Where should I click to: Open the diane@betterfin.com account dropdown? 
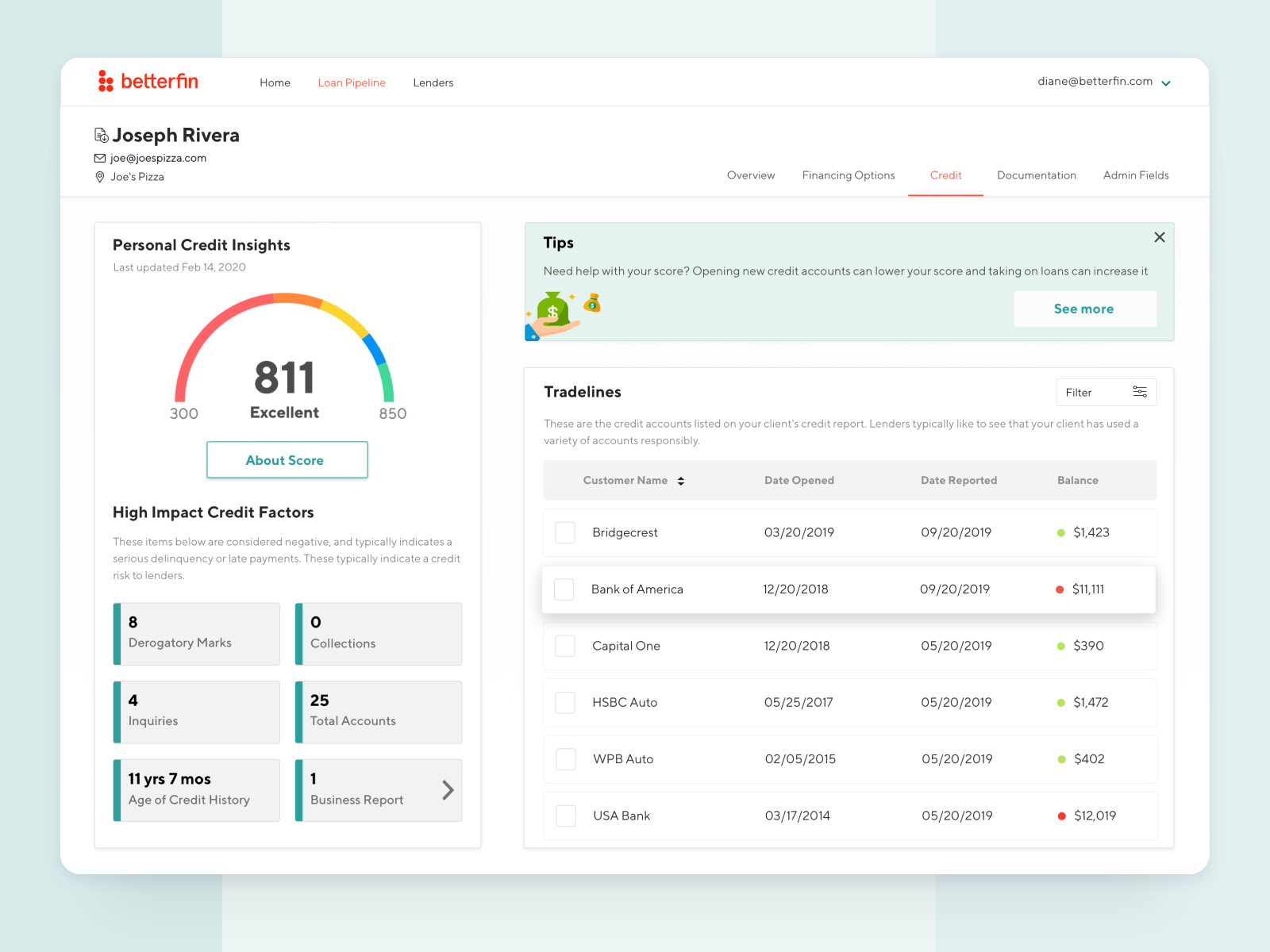(x=1166, y=82)
